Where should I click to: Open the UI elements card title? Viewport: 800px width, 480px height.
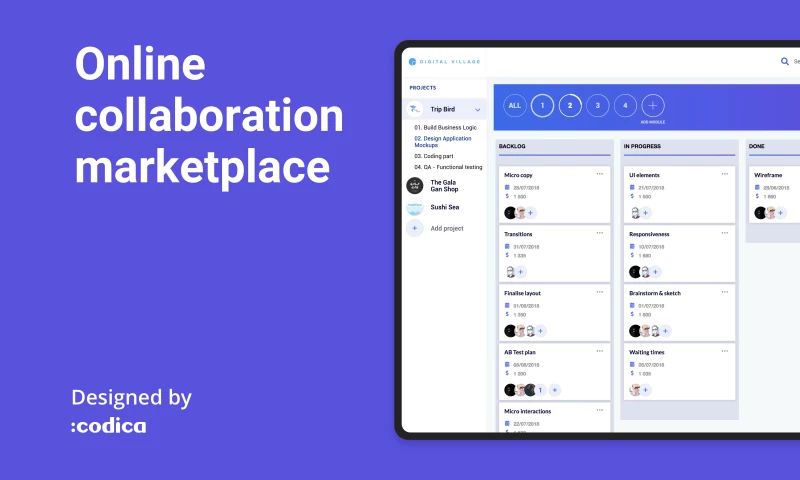pos(644,175)
